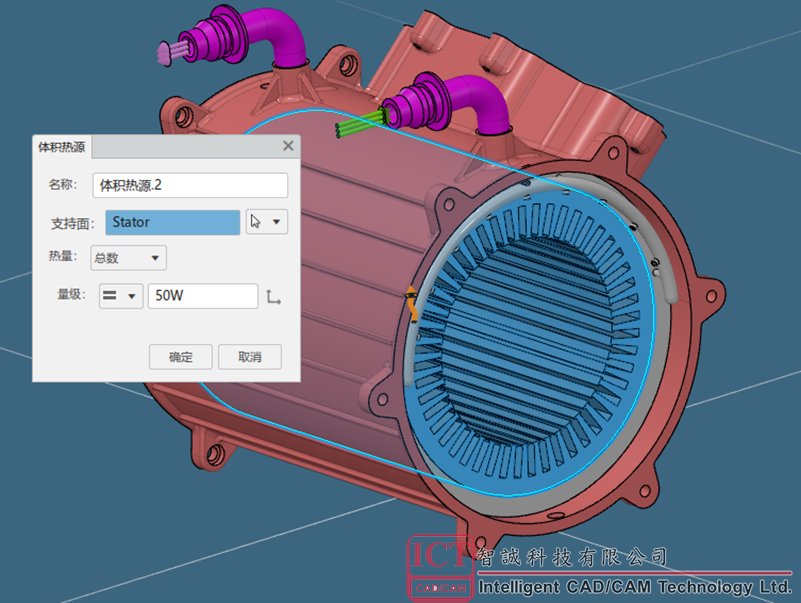Open the 热量 总数 dropdown
801x603 pixels.
tap(128, 258)
